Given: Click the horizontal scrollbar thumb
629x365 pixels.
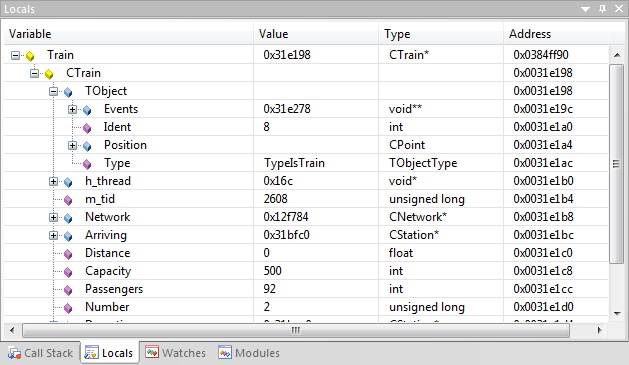Looking at the screenshot, I should coord(296,331).
